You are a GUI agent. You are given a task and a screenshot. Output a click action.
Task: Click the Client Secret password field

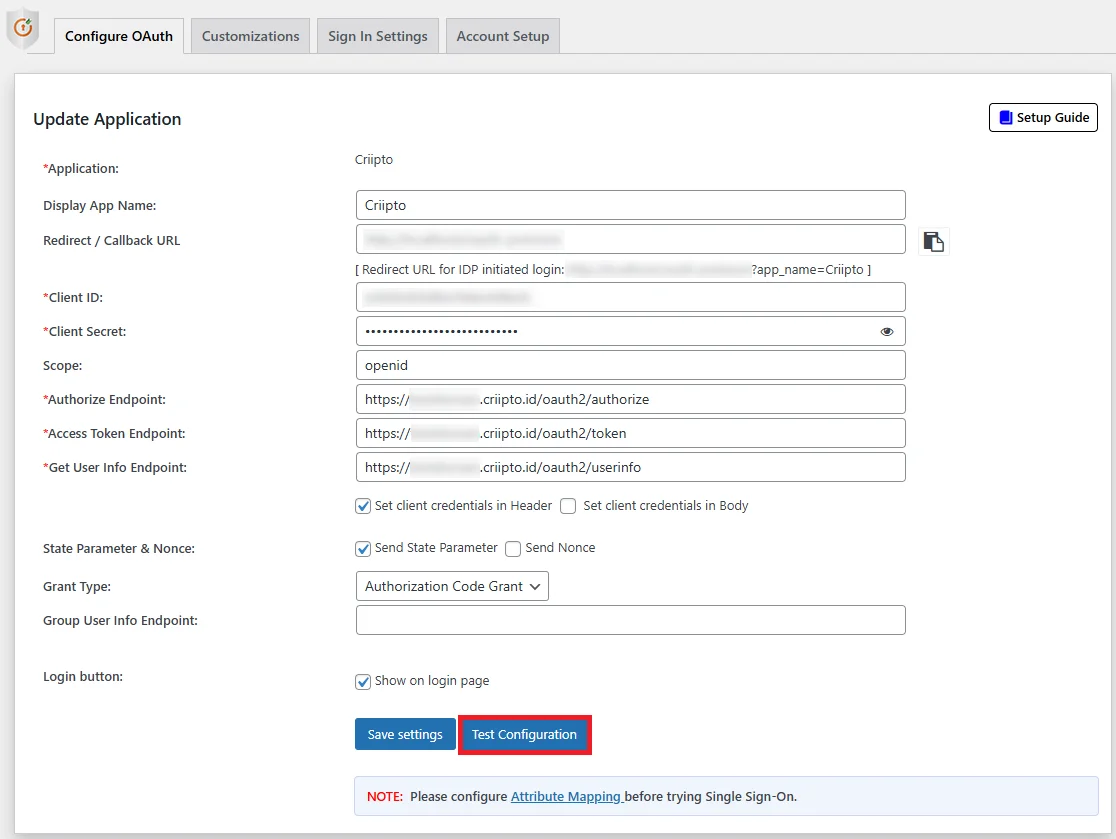631,331
